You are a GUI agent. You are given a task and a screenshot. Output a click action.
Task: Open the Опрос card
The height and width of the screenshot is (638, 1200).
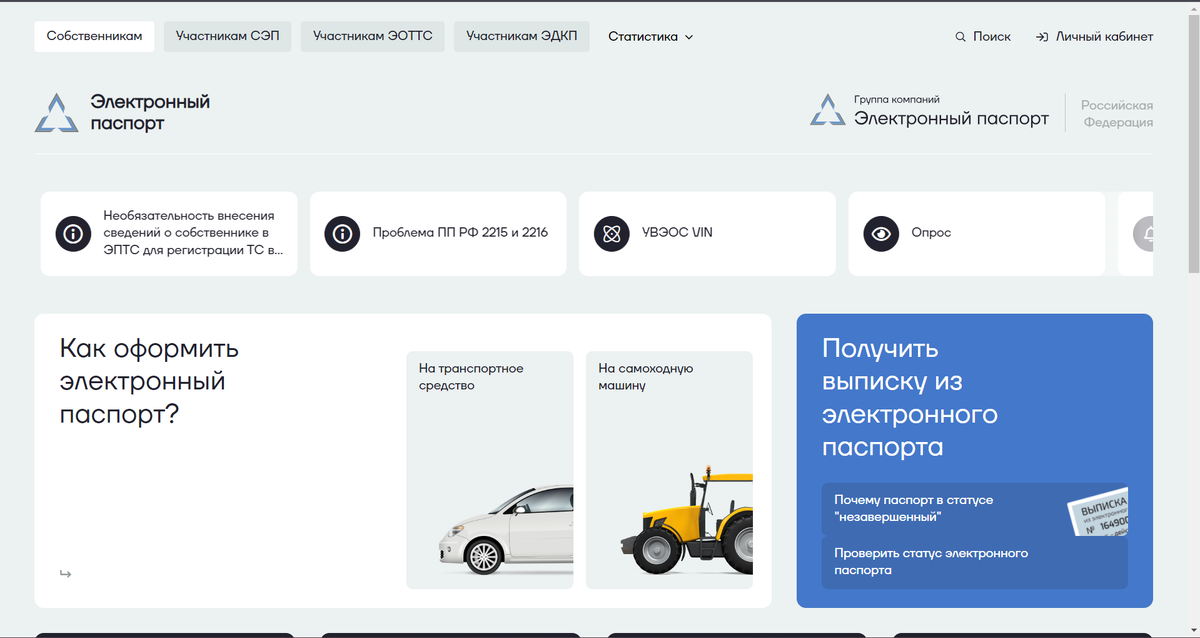pos(977,234)
